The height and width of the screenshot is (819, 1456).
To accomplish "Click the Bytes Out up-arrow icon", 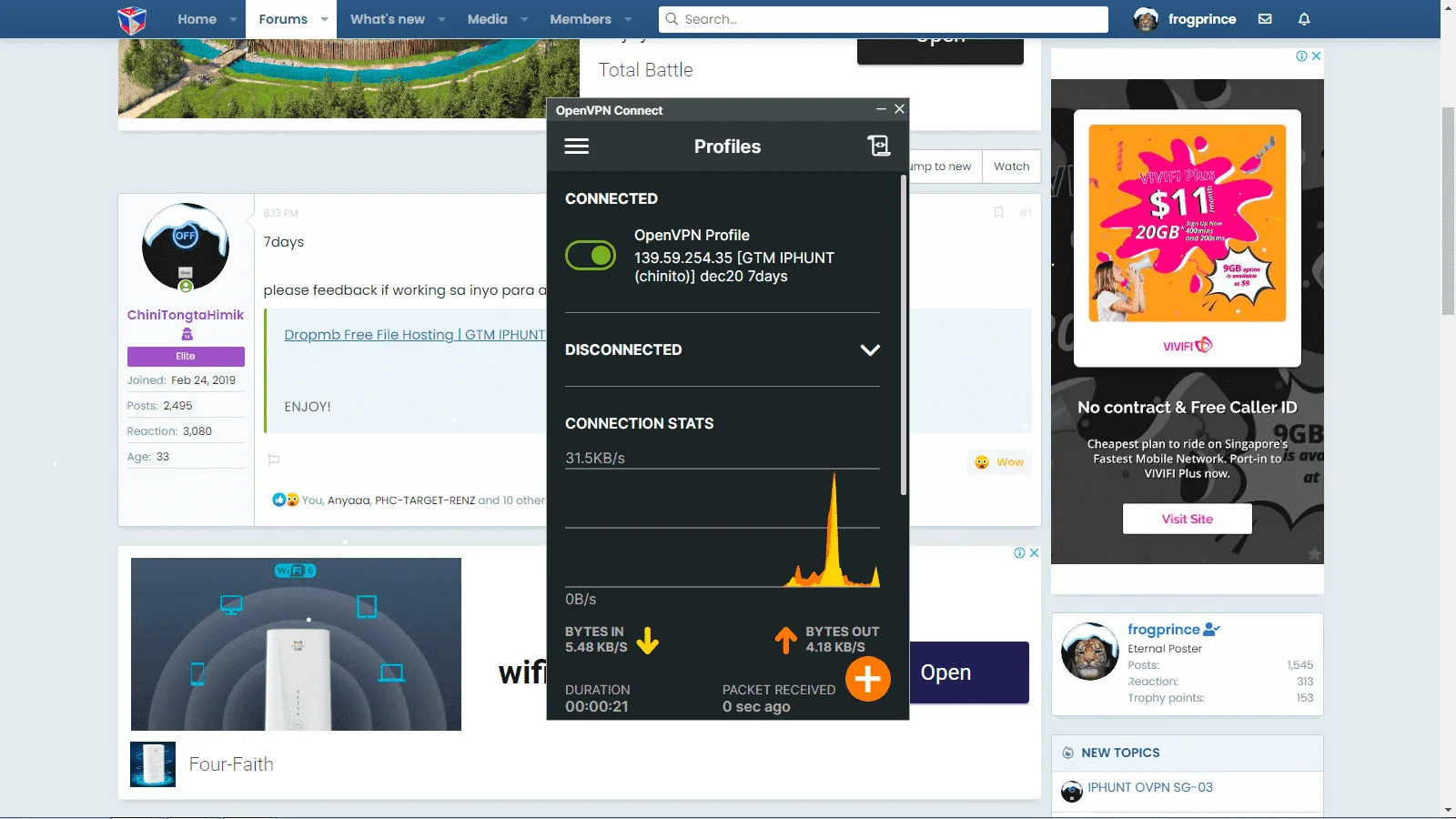I will (x=785, y=641).
